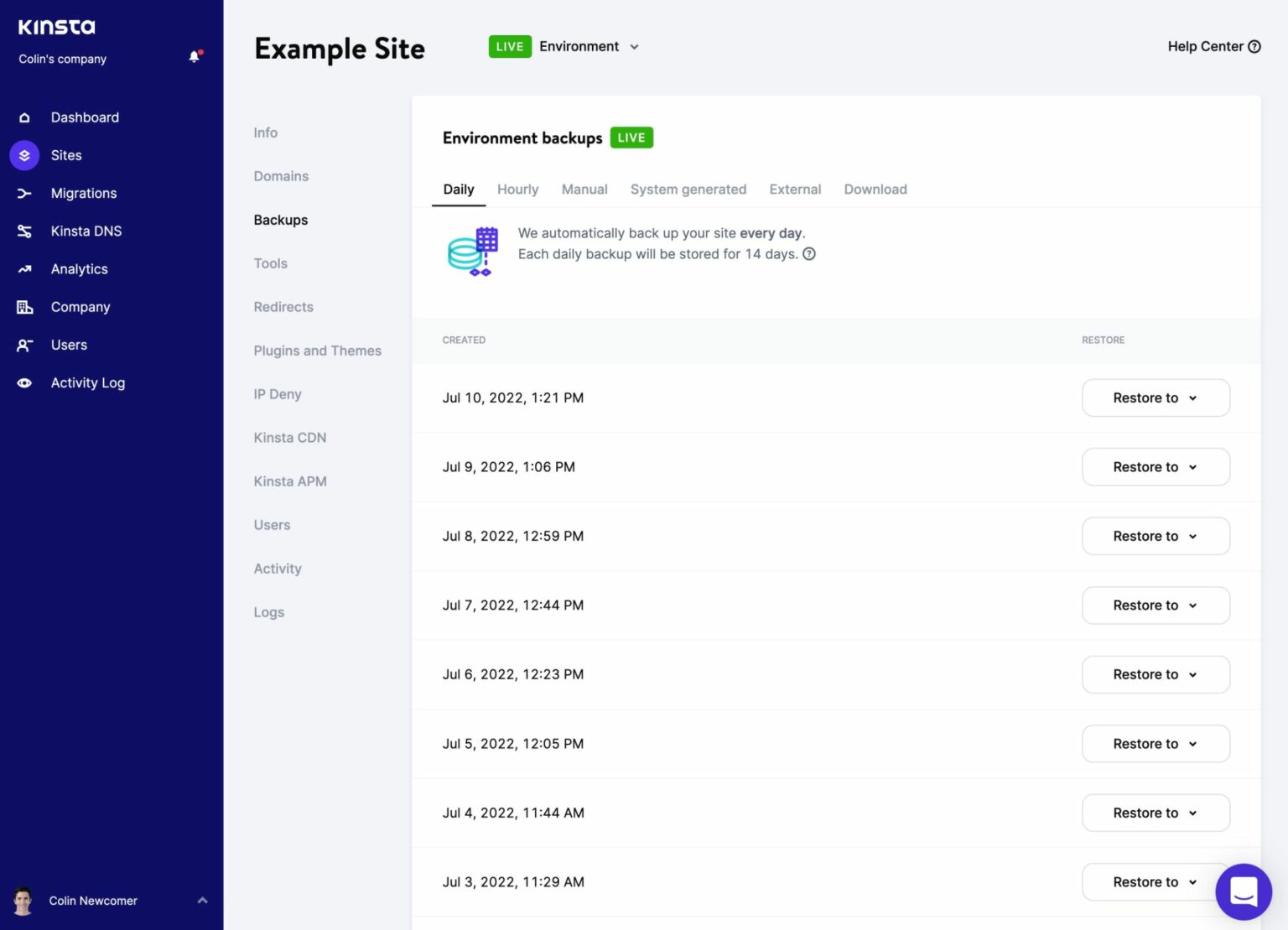Click the Kinsta DNS icon
1288x930 pixels.
pyautogui.click(x=24, y=231)
